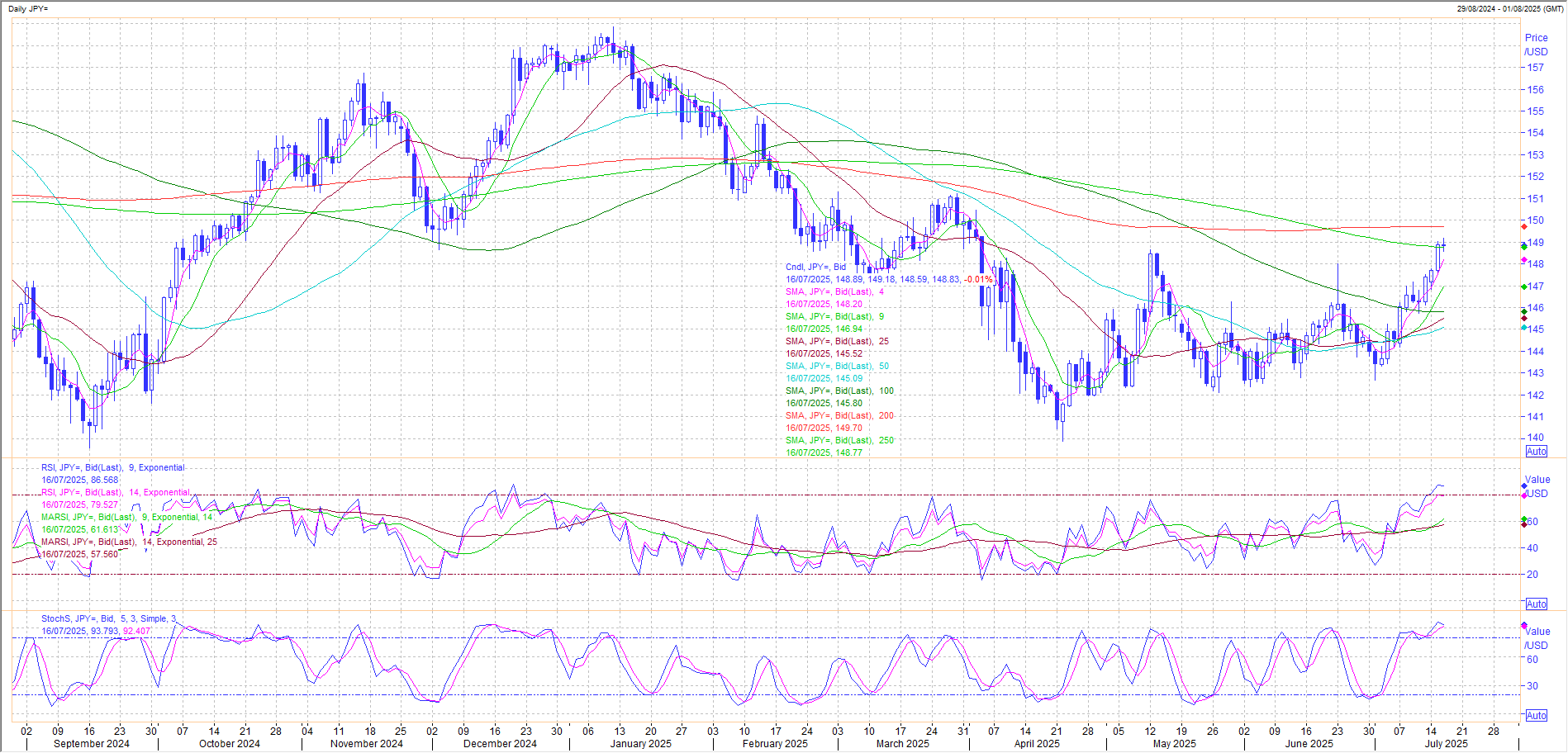1568x753 pixels.
Task: Click the SMA 25 value '16/07/2025, 145.52'
Action: [824, 354]
